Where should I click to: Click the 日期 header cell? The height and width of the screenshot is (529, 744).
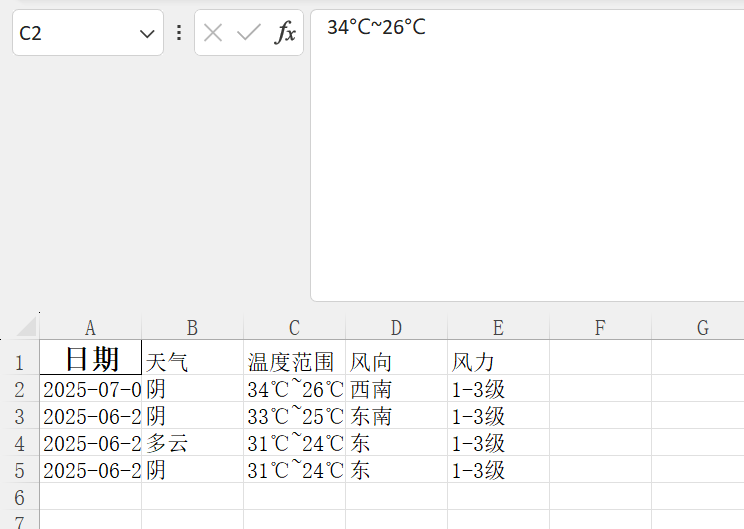click(91, 359)
